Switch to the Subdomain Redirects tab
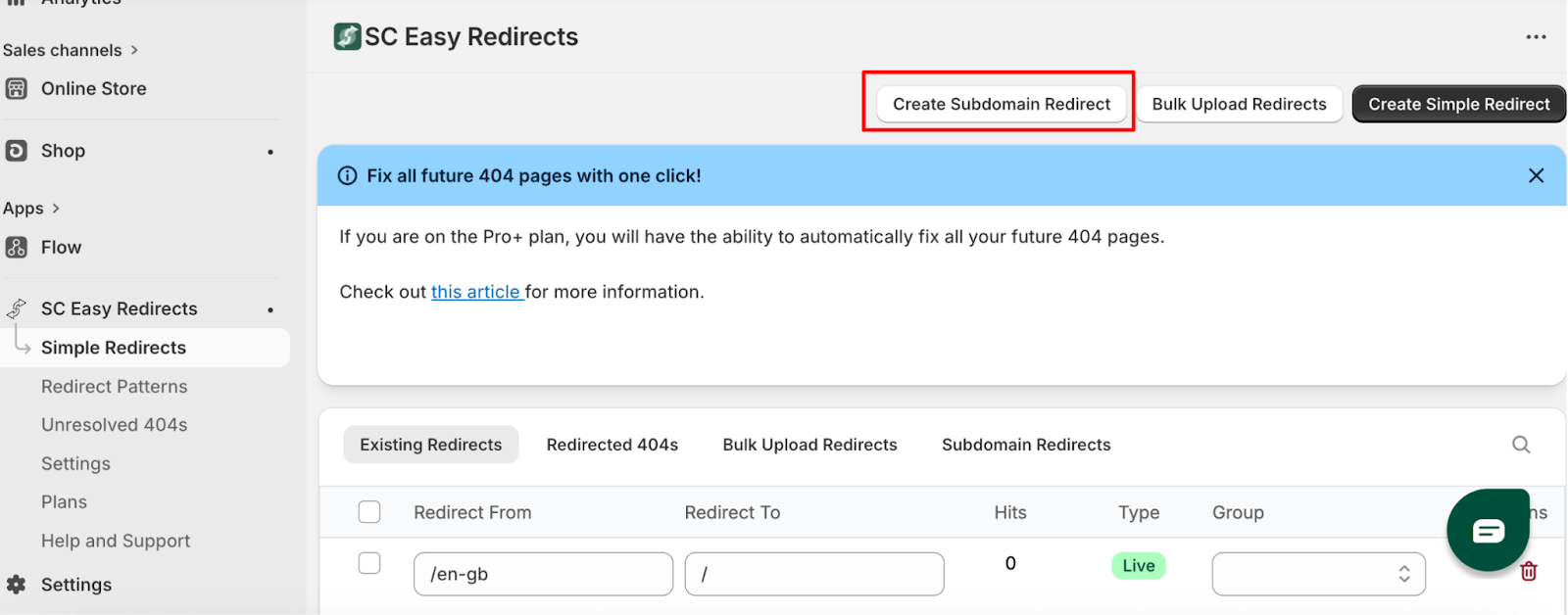The width and height of the screenshot is (1568, 615). click(1025, 445)
